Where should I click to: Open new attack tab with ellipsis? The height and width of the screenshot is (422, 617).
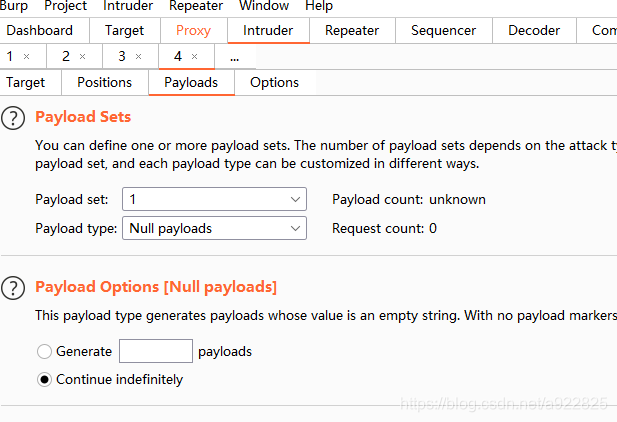[235, 57]
